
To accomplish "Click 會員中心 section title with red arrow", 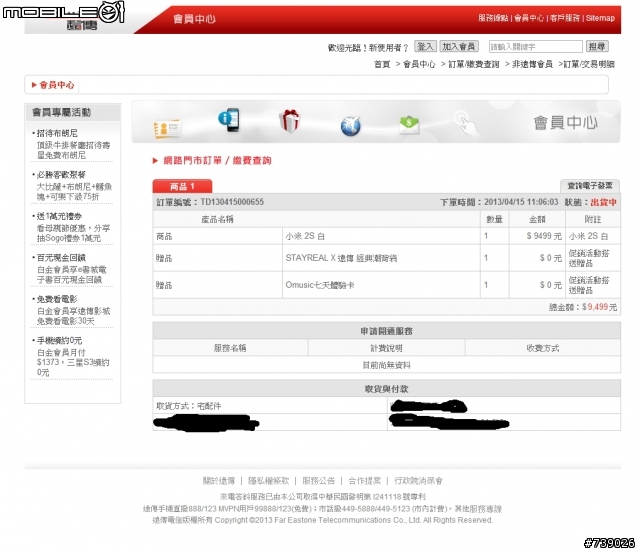I will click(x=53, y=85).
